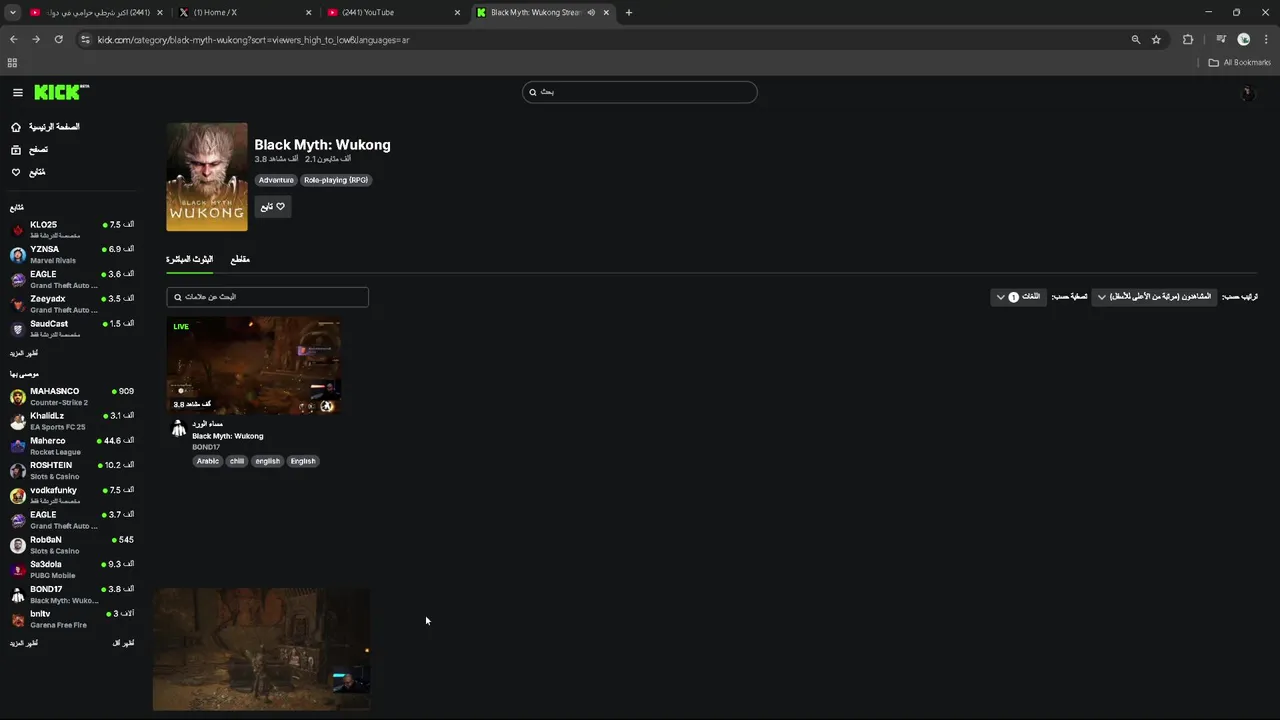Viewport: 1280px width, 720px height.
Task: Click the vodkafunky channel avatar
Action: pos(17,495)
